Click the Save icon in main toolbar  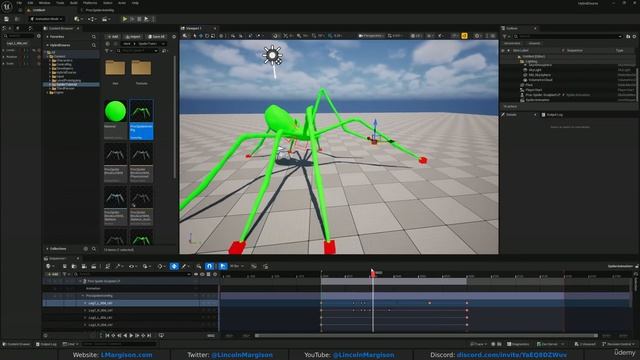[x=7, y=19]
